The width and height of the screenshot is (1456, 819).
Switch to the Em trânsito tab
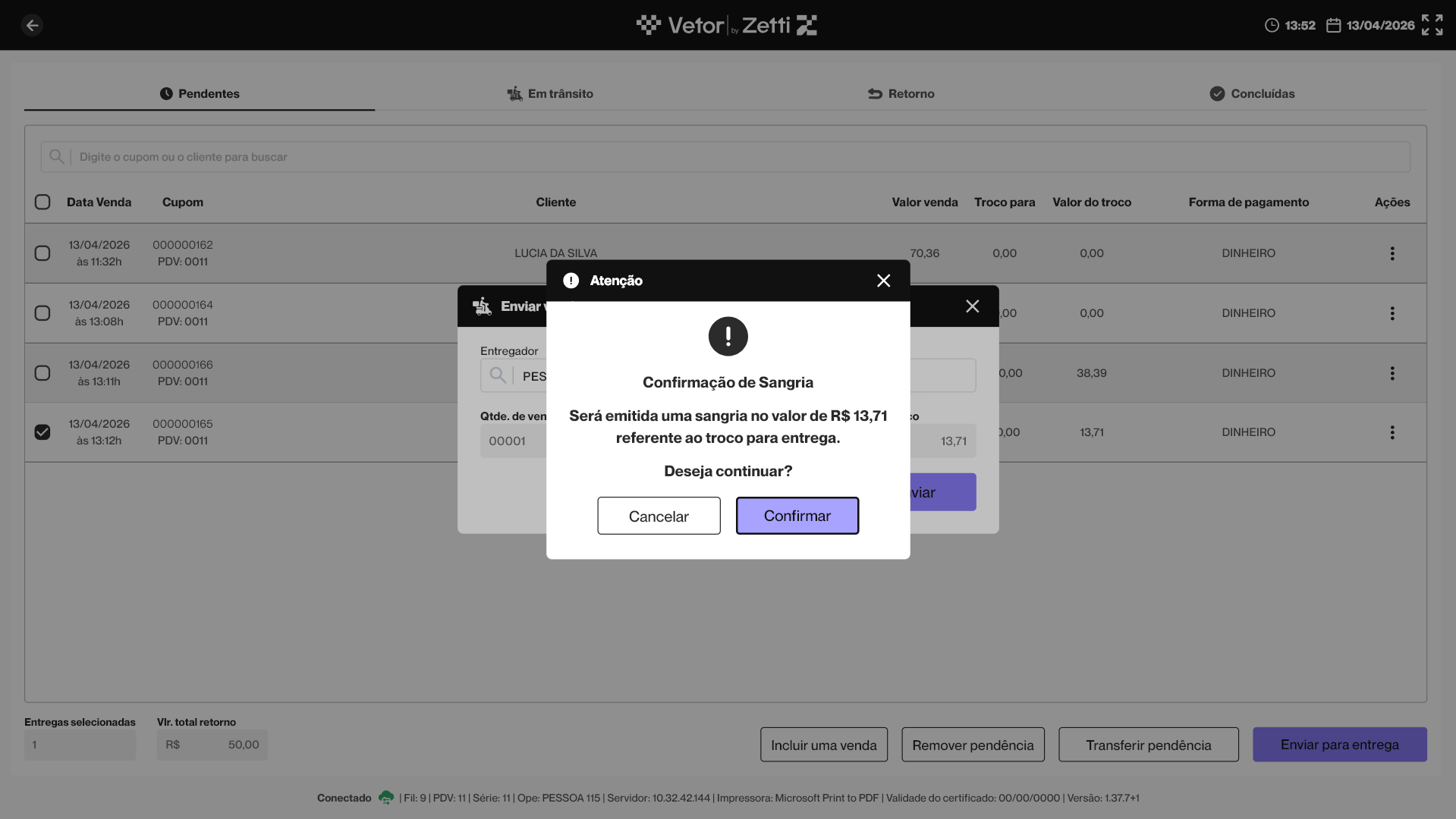click(x=550, y=94)
